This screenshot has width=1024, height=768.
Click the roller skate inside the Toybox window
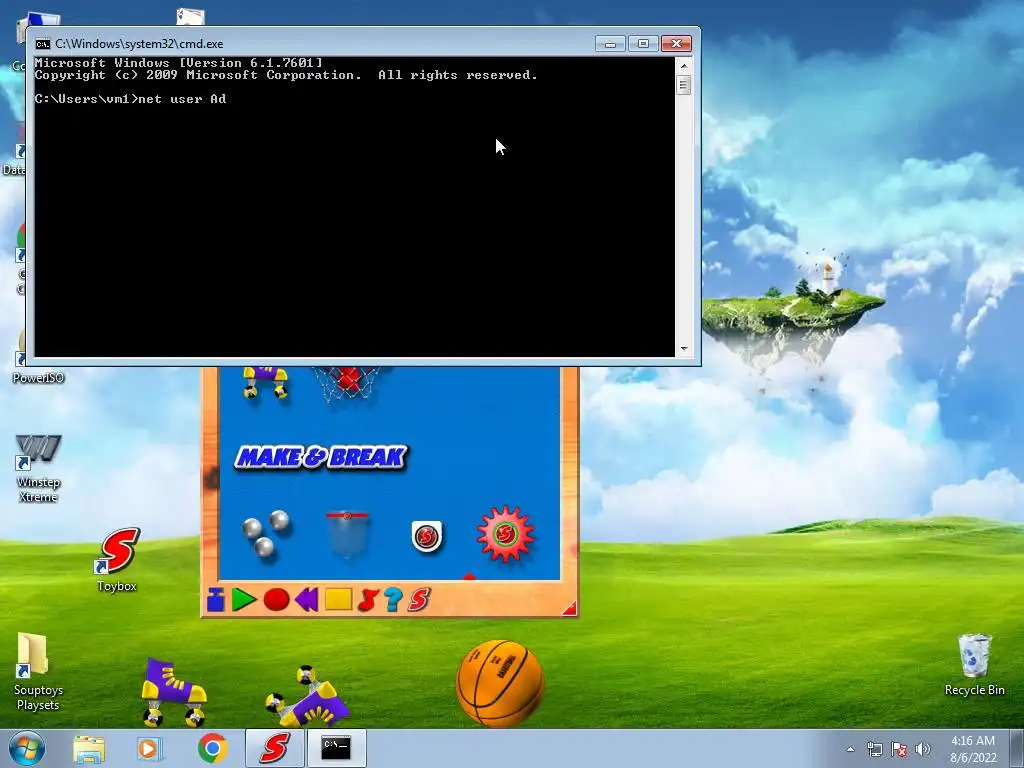click(266, 382)
